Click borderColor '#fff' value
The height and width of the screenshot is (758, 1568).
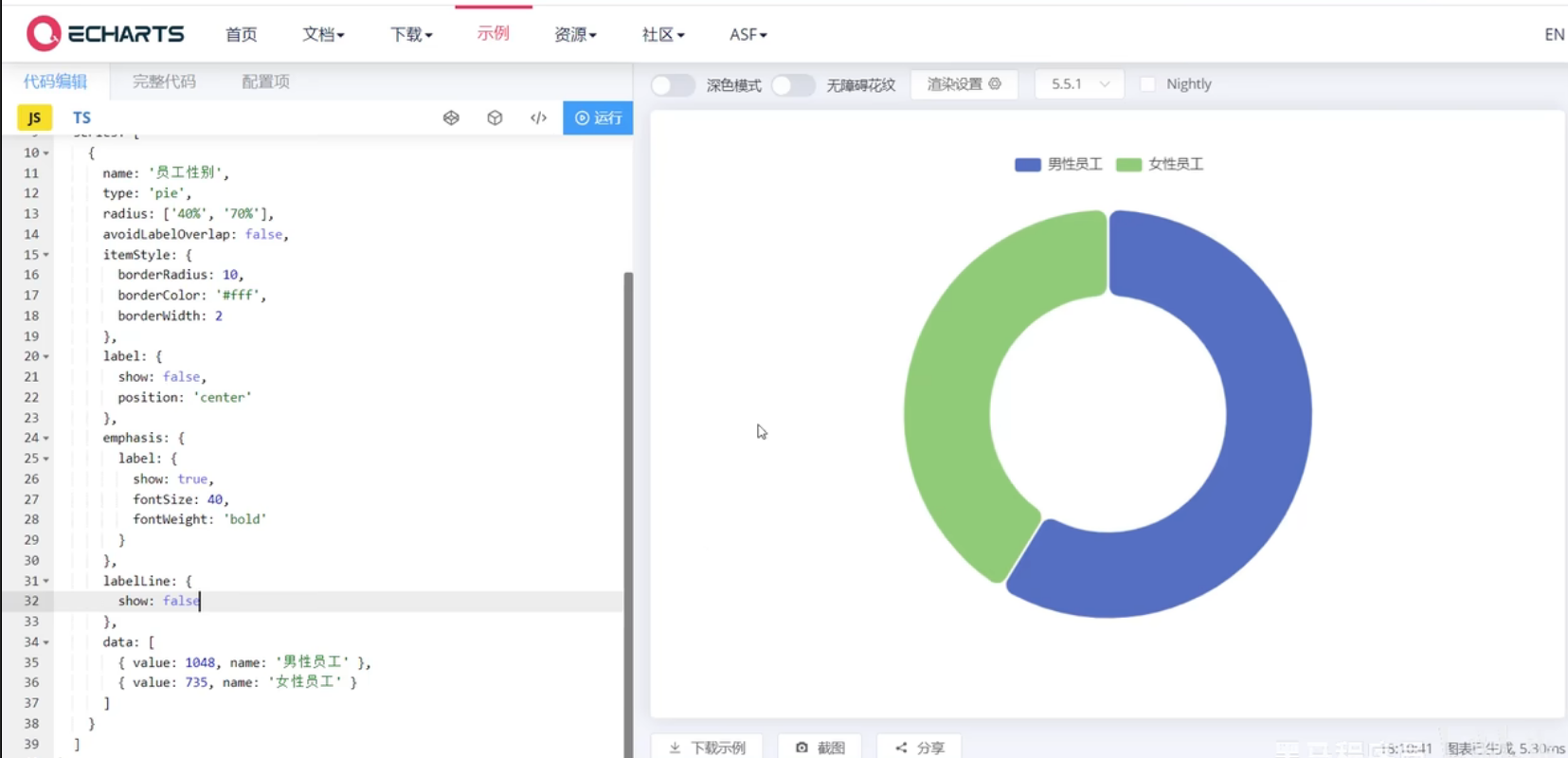tap(238, 296)
